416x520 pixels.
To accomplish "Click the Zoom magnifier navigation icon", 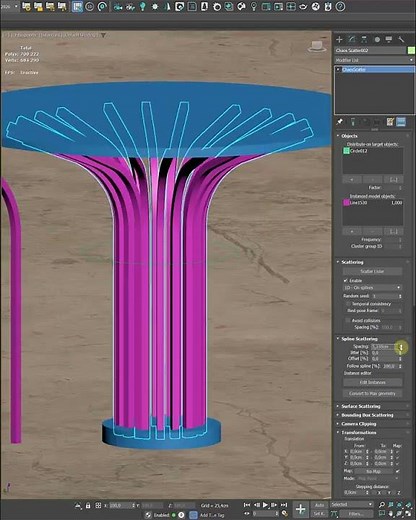I will pos(382,505).
